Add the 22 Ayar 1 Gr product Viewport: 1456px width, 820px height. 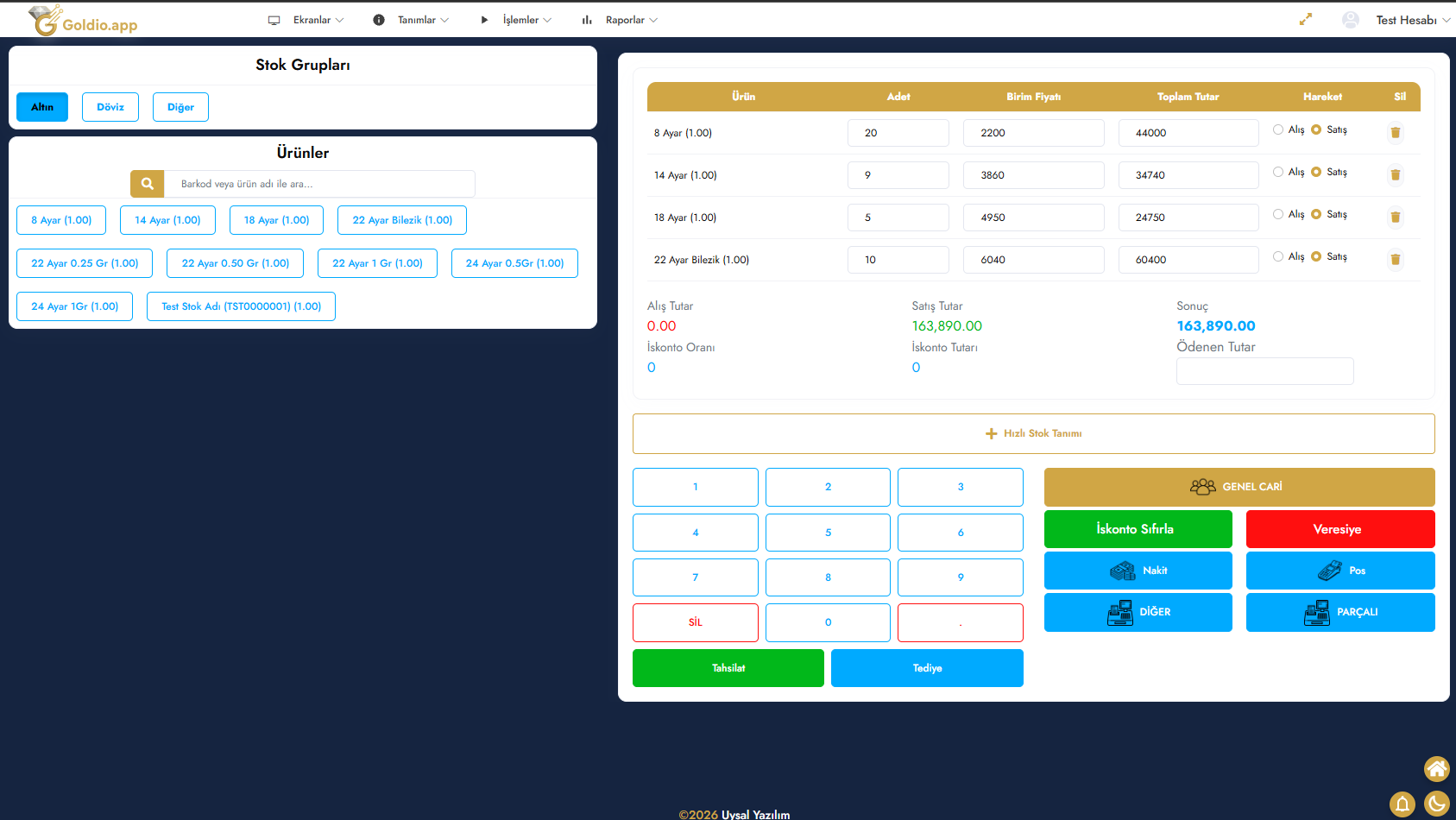click(377, 263)
